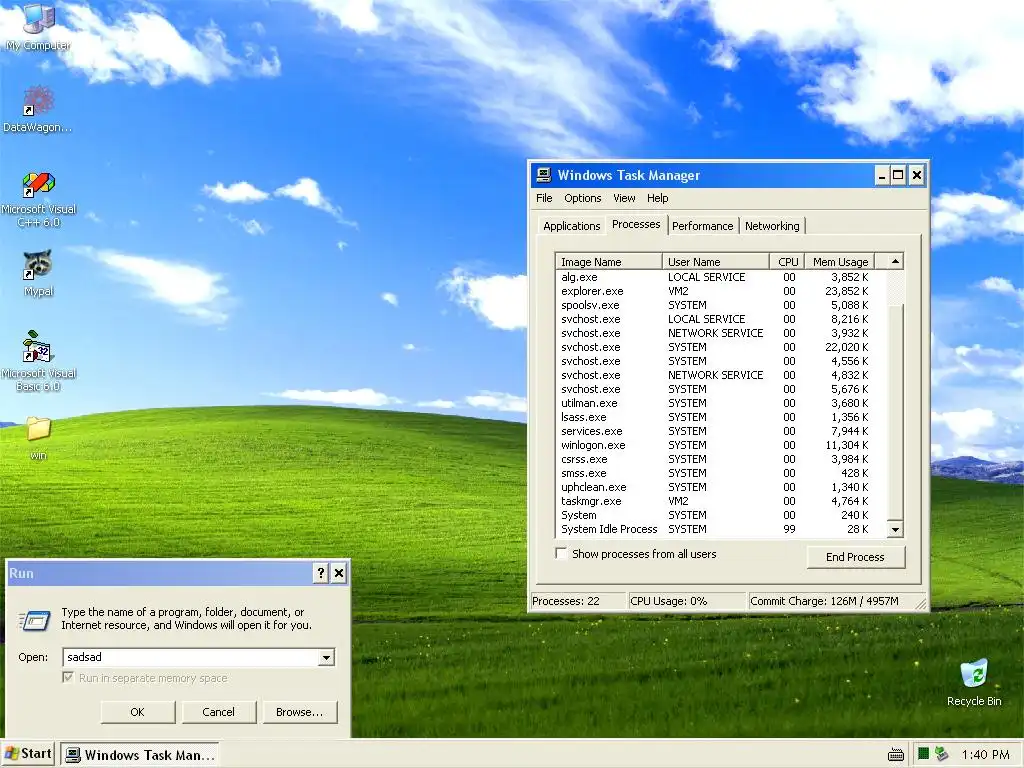Select the Microsoft Visual Basic 6.0 shortcut

coord(39,360)
